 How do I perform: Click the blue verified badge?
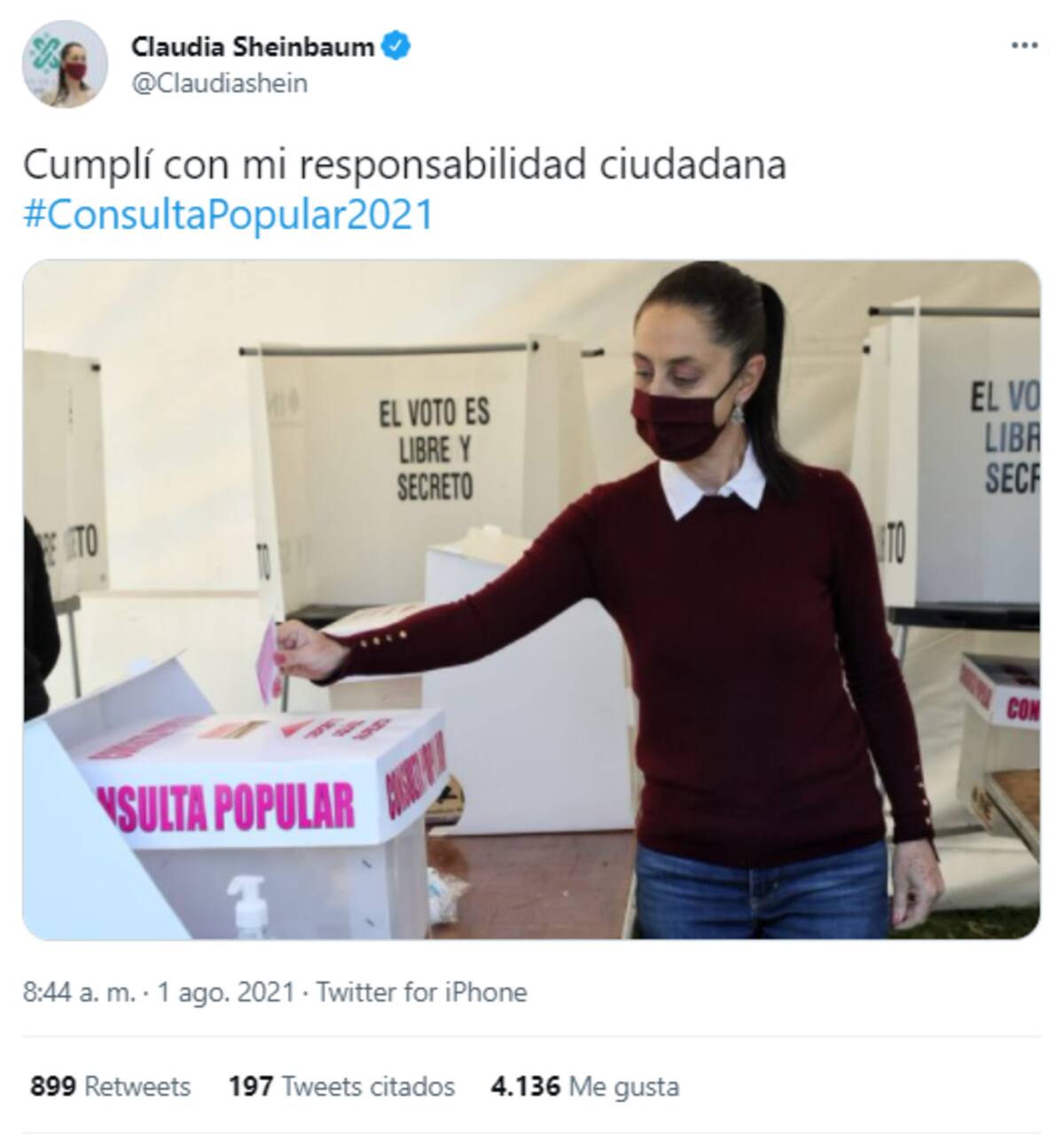click(395, 46)
